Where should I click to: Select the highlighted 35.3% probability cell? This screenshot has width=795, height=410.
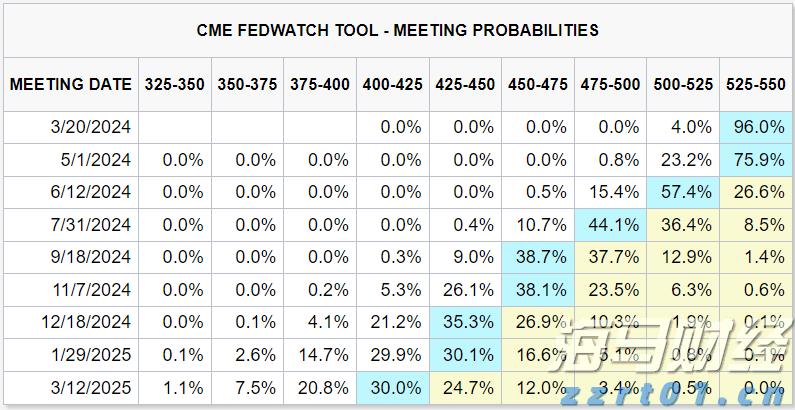click(x=465, y=321)
